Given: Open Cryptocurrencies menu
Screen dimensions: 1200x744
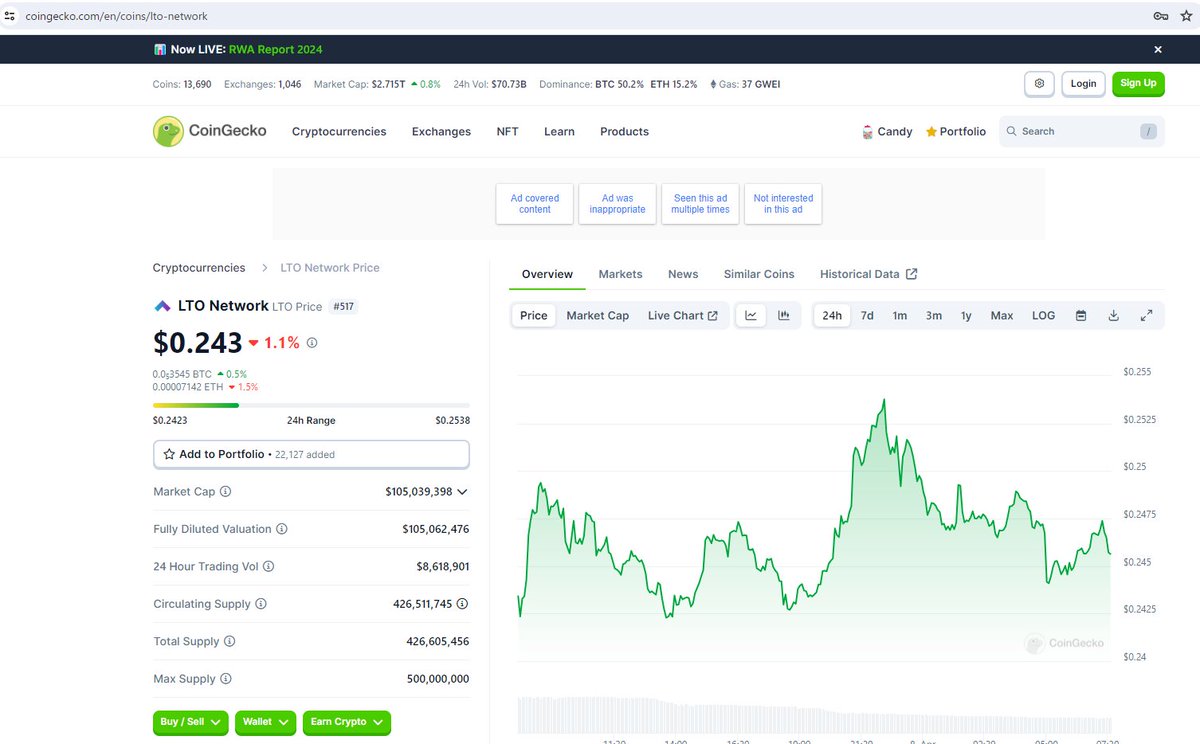Looking at the screenshot, I should point(339,131).
